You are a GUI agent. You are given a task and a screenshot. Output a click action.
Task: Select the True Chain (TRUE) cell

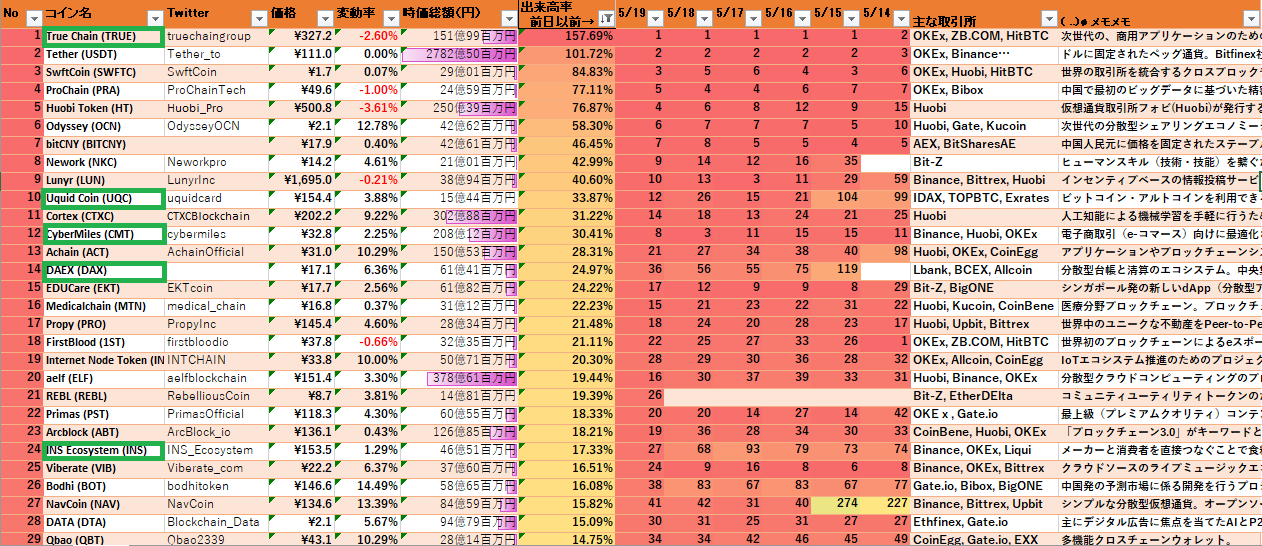[x=103, y=36]
